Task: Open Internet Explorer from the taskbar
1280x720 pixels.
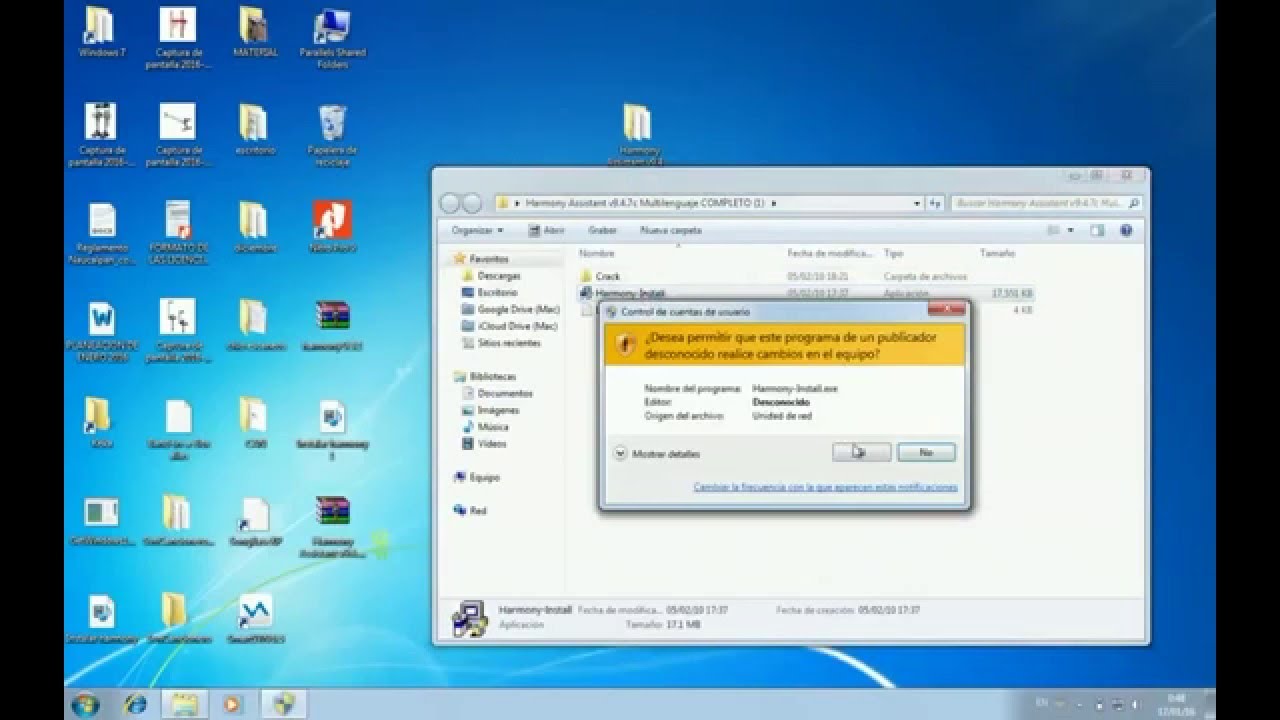Action: pyautogui.click(x=135, y=704)
